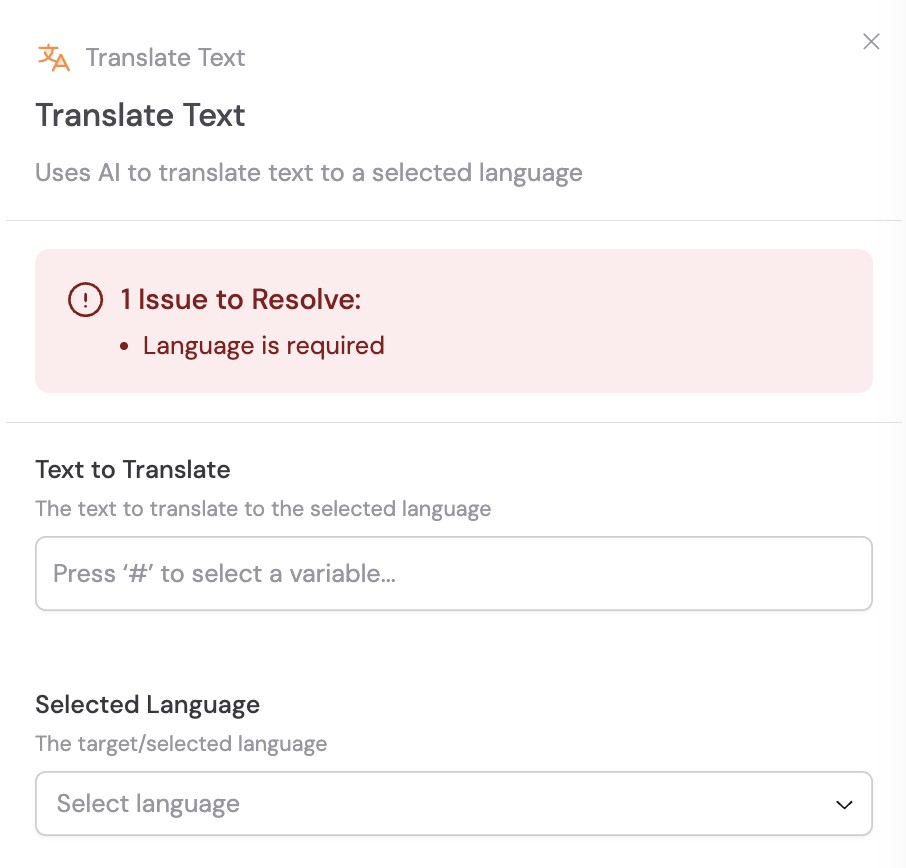Image resolution: width=906 pixels, height=868 pixels.
Task: Click the Selected Language combo box
Action: (x=454, y=803)
